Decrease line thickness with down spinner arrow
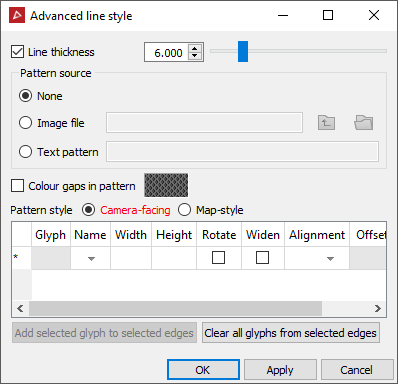The width and height of the screenshot is (398, 384). pyautogui.click(x=195, y=56)
